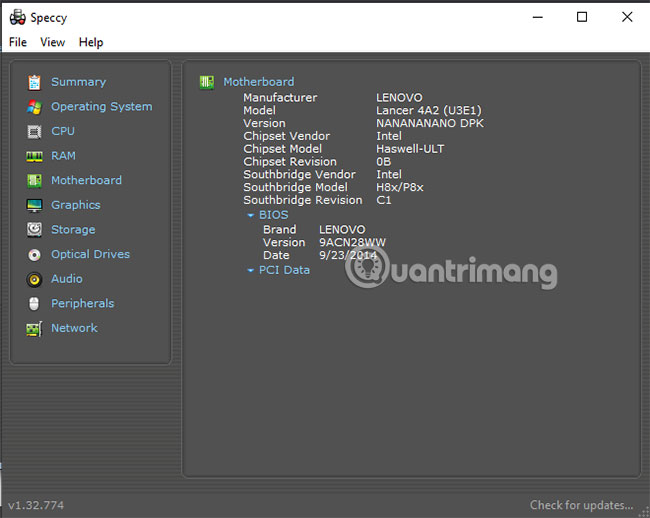650x518 pixels.
Task: Click the version value NANANANANO DPK
Action: 430,123
